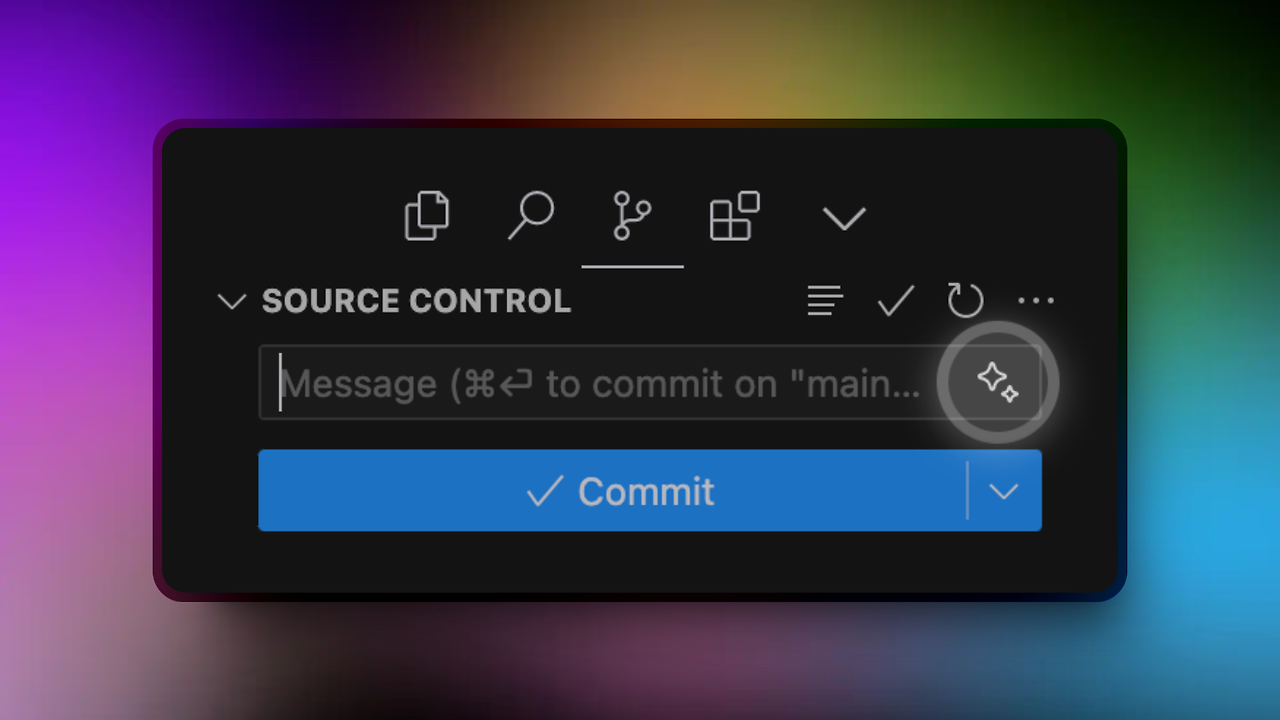This screenshot has width=1280, height=720.
Task: Click the checkmark inside the Commit button
Action: (x=545, y=491)
